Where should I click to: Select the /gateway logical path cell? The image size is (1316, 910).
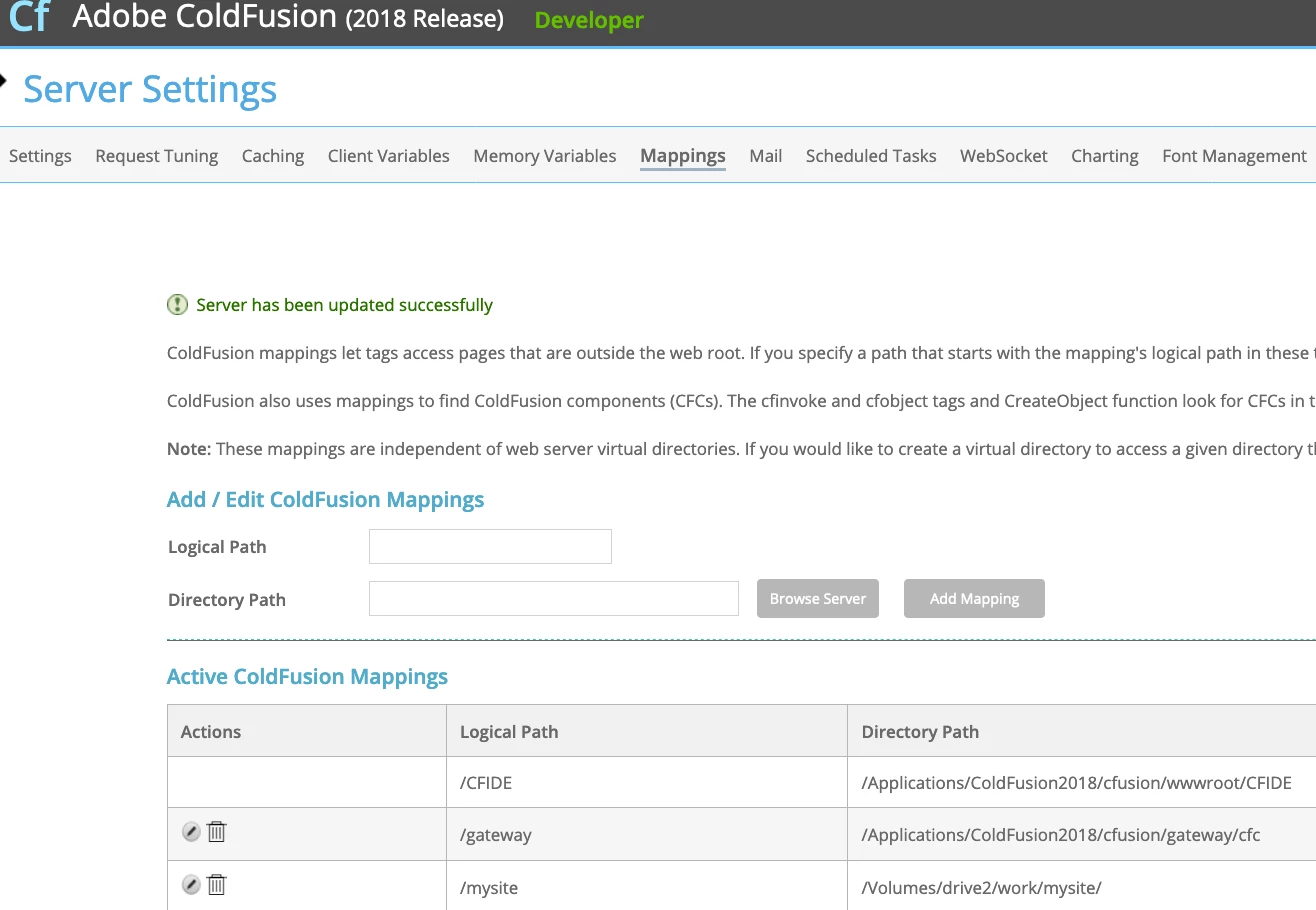[647, 835]
